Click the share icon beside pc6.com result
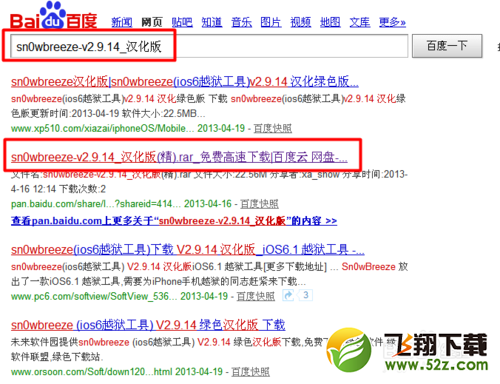500x384 pixels. click(288, 295)
